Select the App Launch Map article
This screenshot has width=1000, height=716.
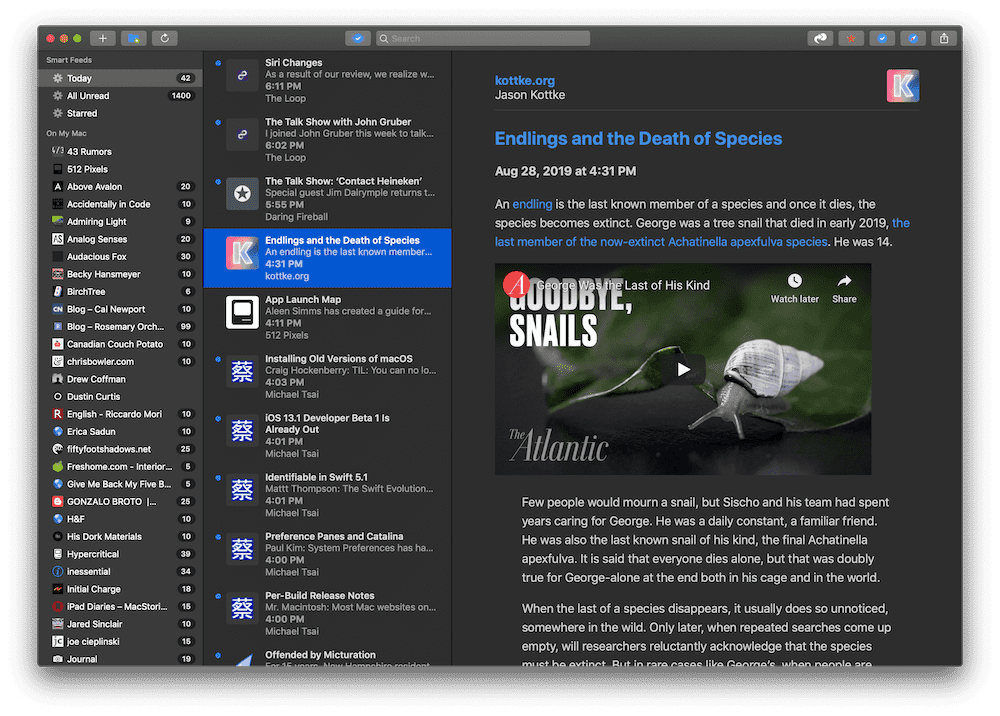[328, 318]
